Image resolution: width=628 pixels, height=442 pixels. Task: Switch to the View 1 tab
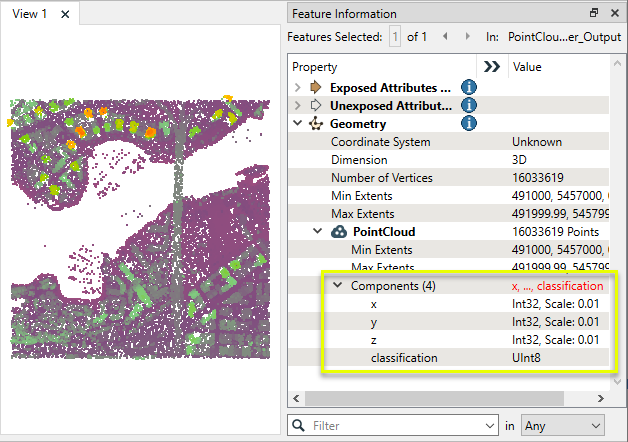[30, 15]
